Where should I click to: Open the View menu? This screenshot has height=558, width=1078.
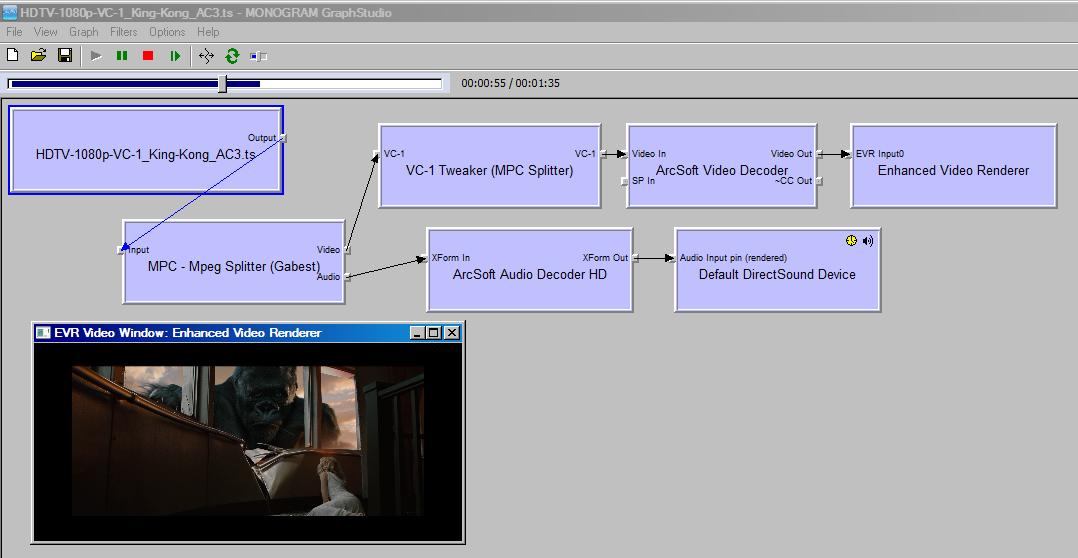(45, 32)
